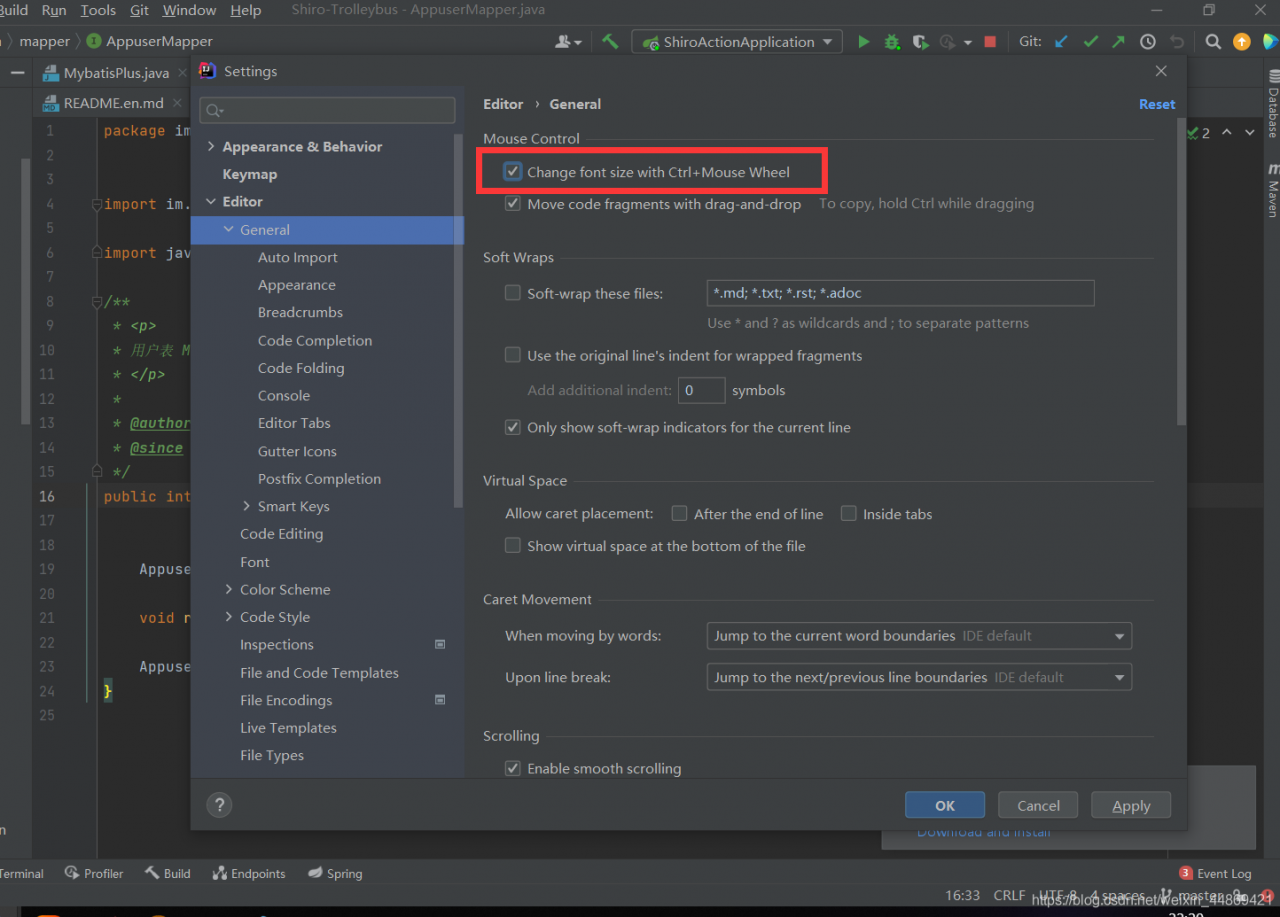Update project with the blue Git arrow
1280x917 pixels.
pyautogui.click(x=1062, y=42)
